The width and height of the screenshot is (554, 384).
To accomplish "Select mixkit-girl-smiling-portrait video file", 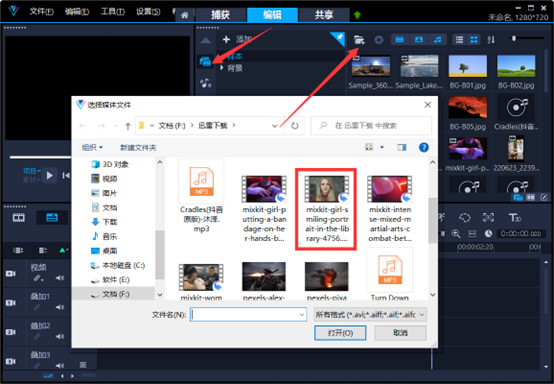I will [x=326, y=208].
